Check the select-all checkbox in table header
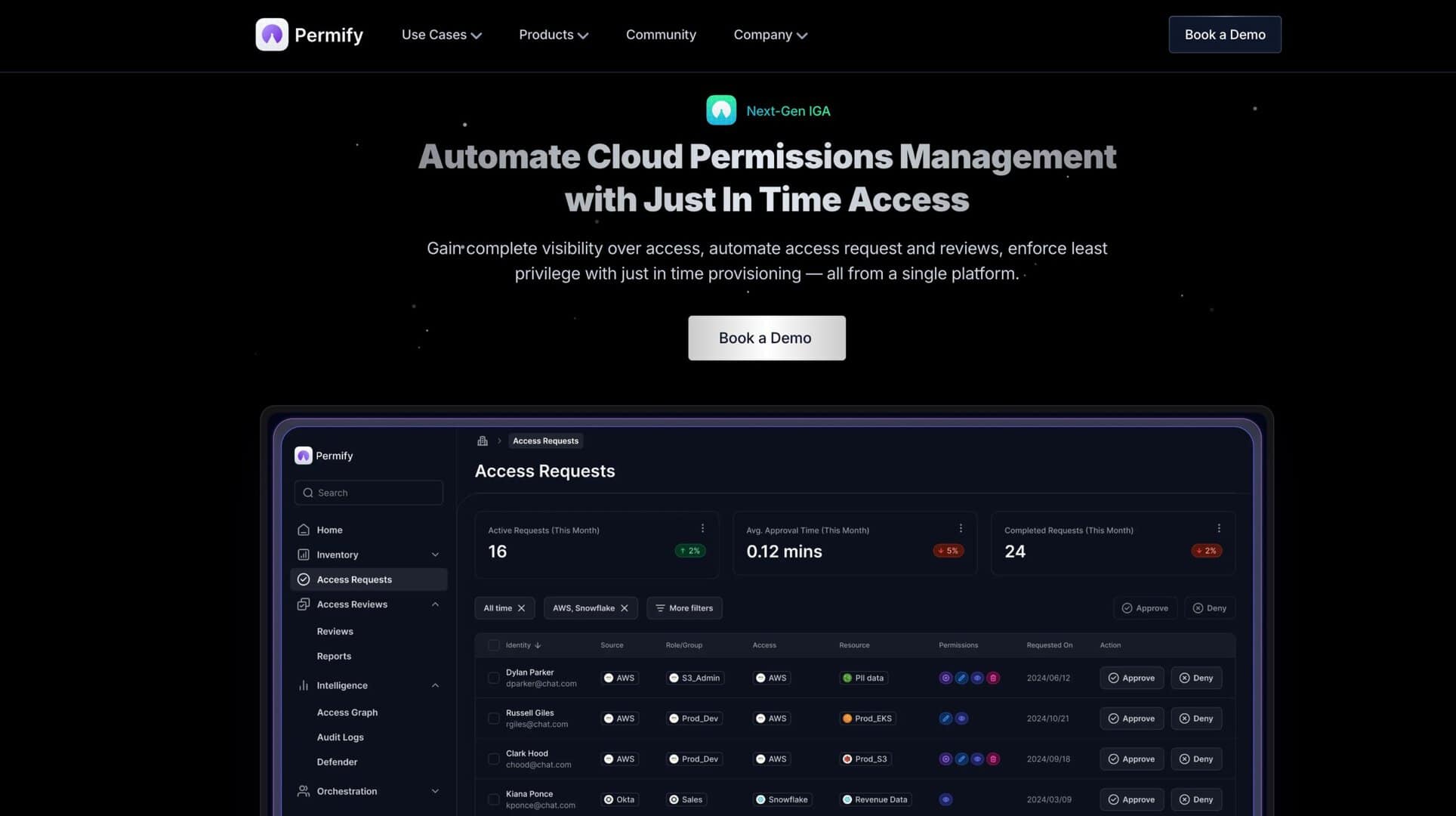1456x816 pixels. (493, 644)
